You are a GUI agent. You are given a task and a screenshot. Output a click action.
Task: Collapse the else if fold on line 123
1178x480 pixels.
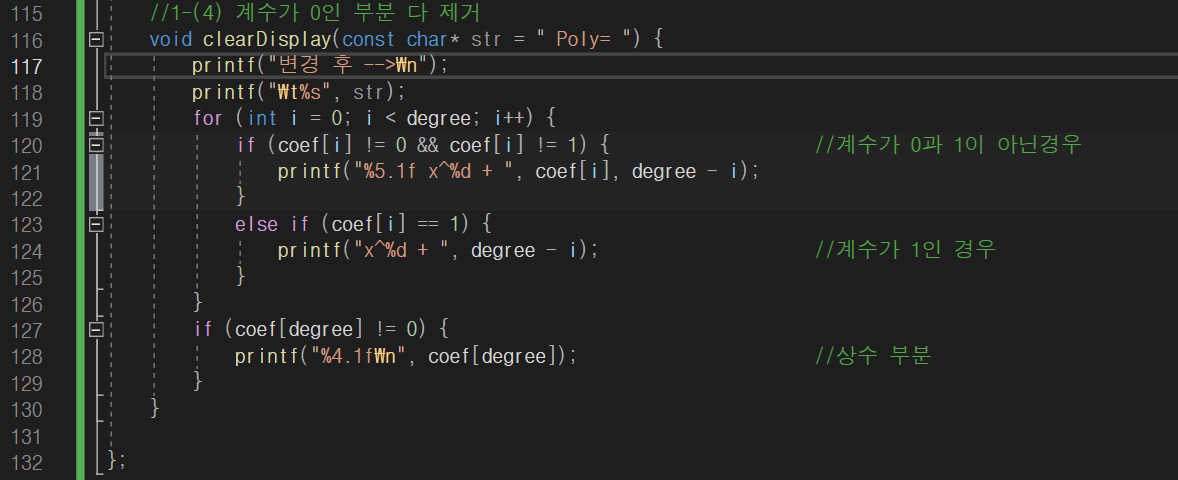tap(95, 224)
